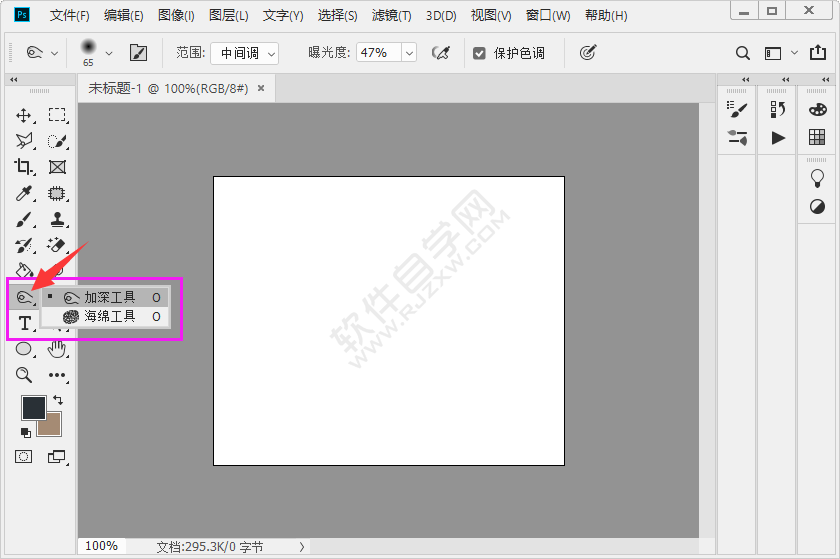Open the 范围 dropdown showing 中间调
Screen dimensions: 840x559
pos(244,53)
